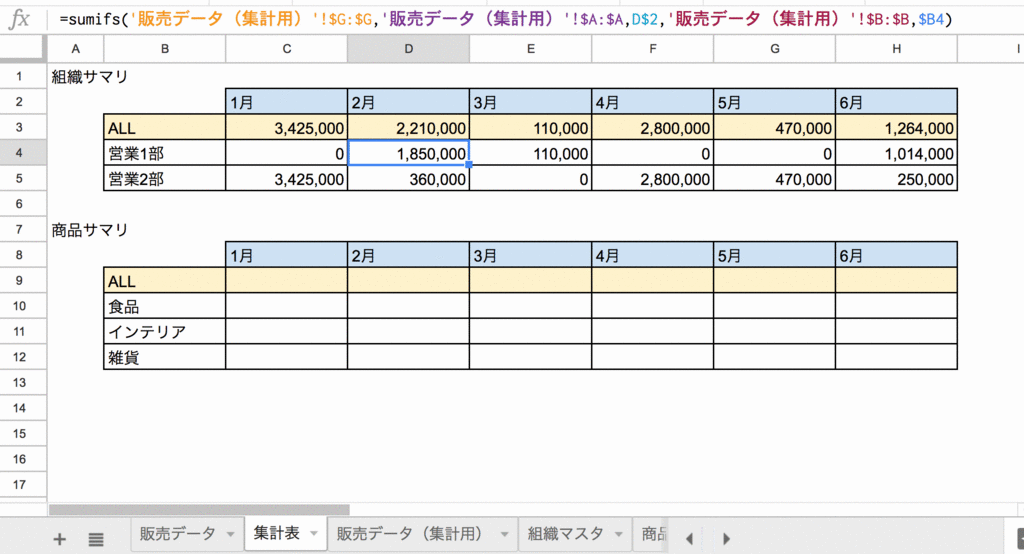Select the ALL cell in 商品サマリ table
Screen dimensions: 1024x554
[165, 280]
